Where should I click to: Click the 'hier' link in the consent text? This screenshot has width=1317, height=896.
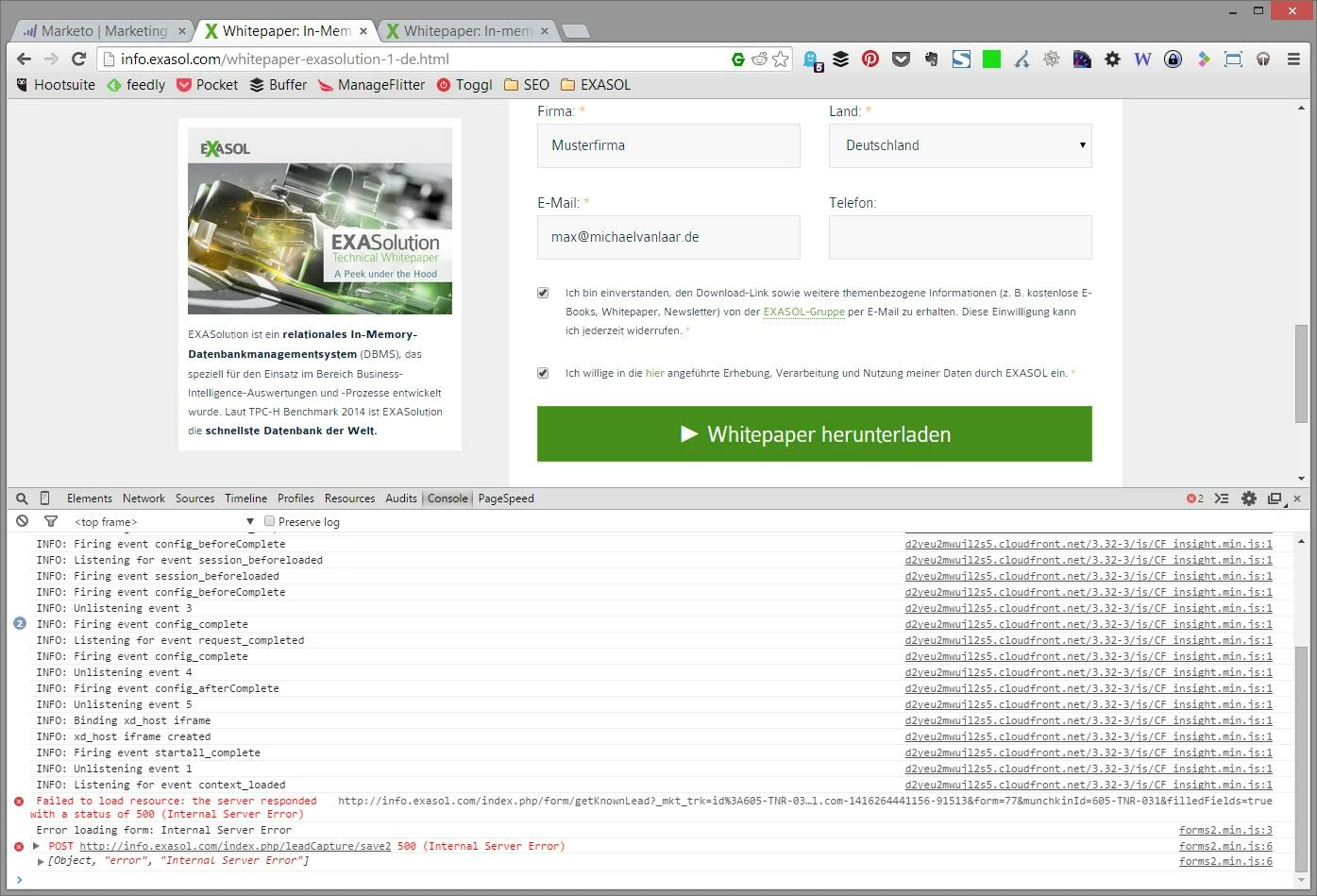coord(654,373)
